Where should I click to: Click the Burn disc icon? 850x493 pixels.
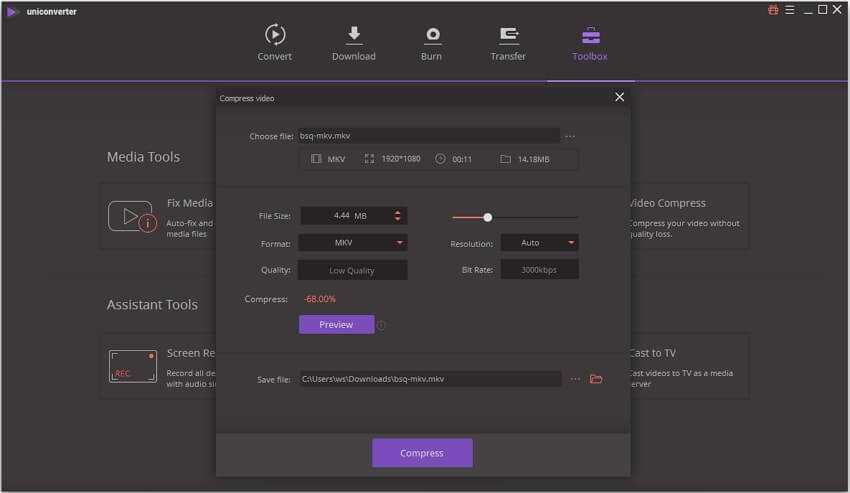(x=432, y=36)
